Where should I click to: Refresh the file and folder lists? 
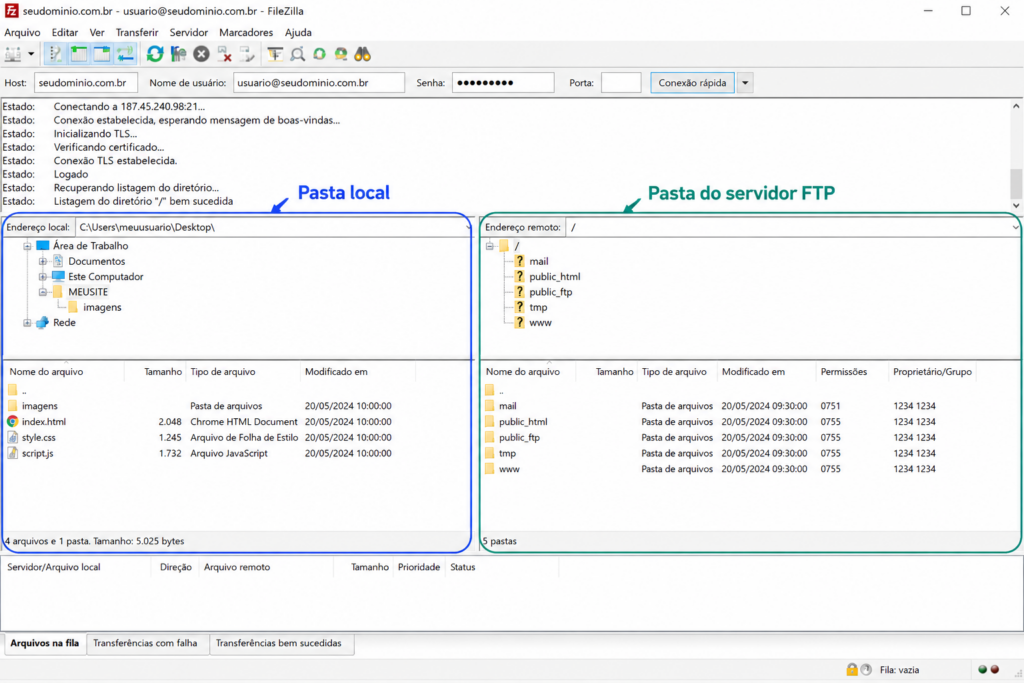coord(155,55)
